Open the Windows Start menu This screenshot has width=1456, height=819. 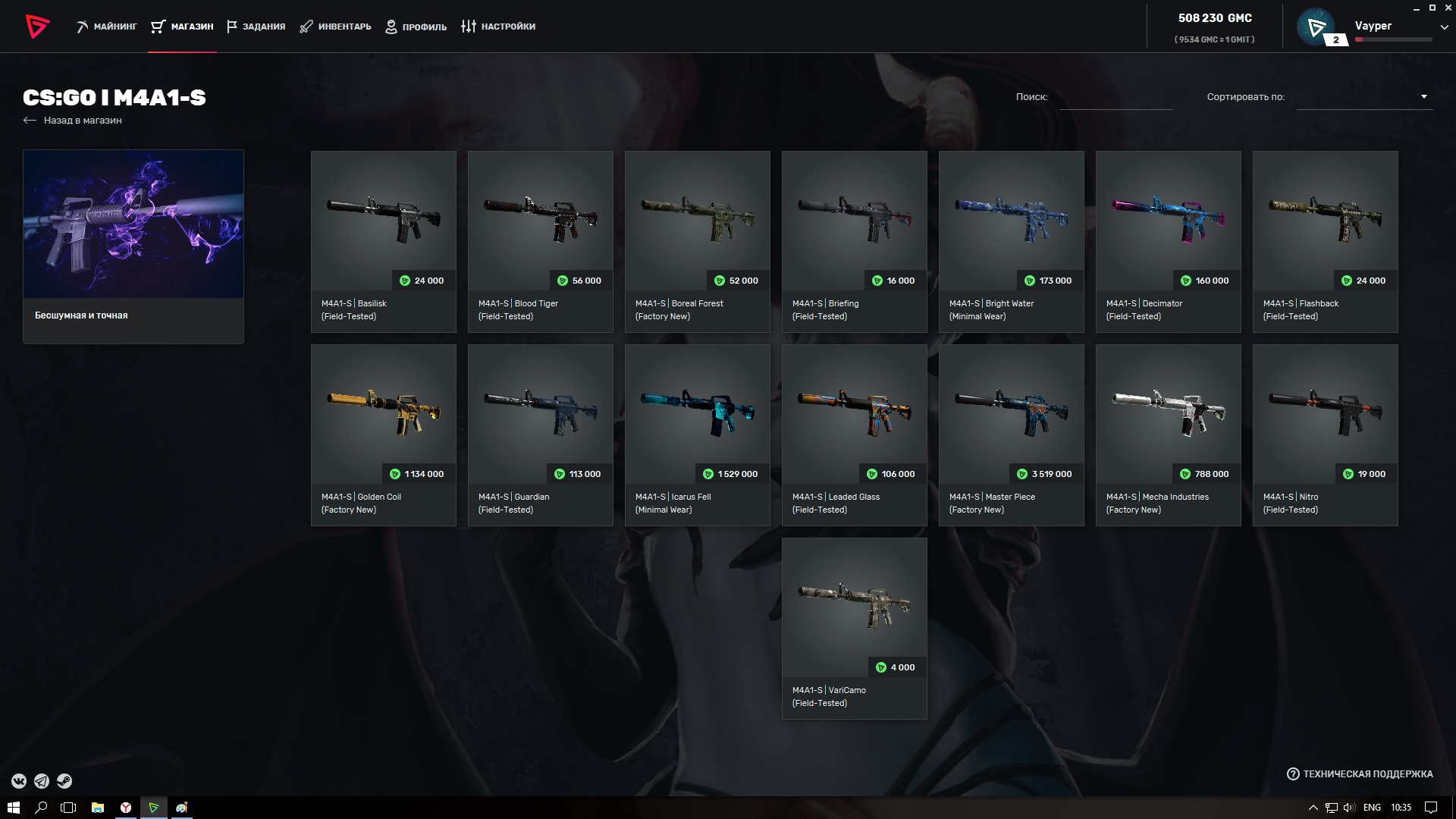click(14, 808)
